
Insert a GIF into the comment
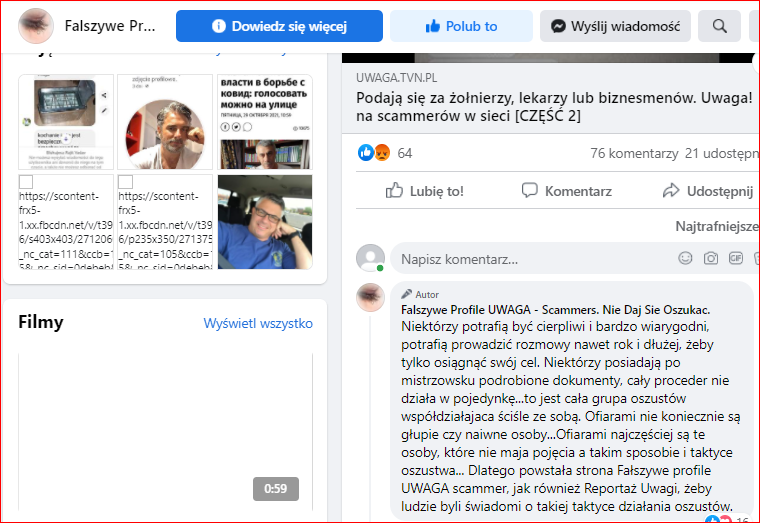[736, 258]
